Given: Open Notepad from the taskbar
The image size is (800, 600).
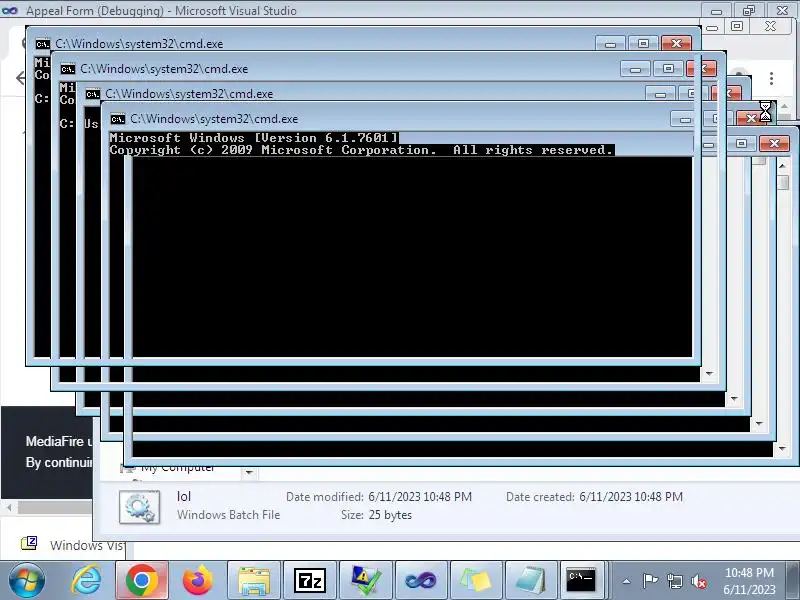Looking at the screenshot, I should pos(531,581).
